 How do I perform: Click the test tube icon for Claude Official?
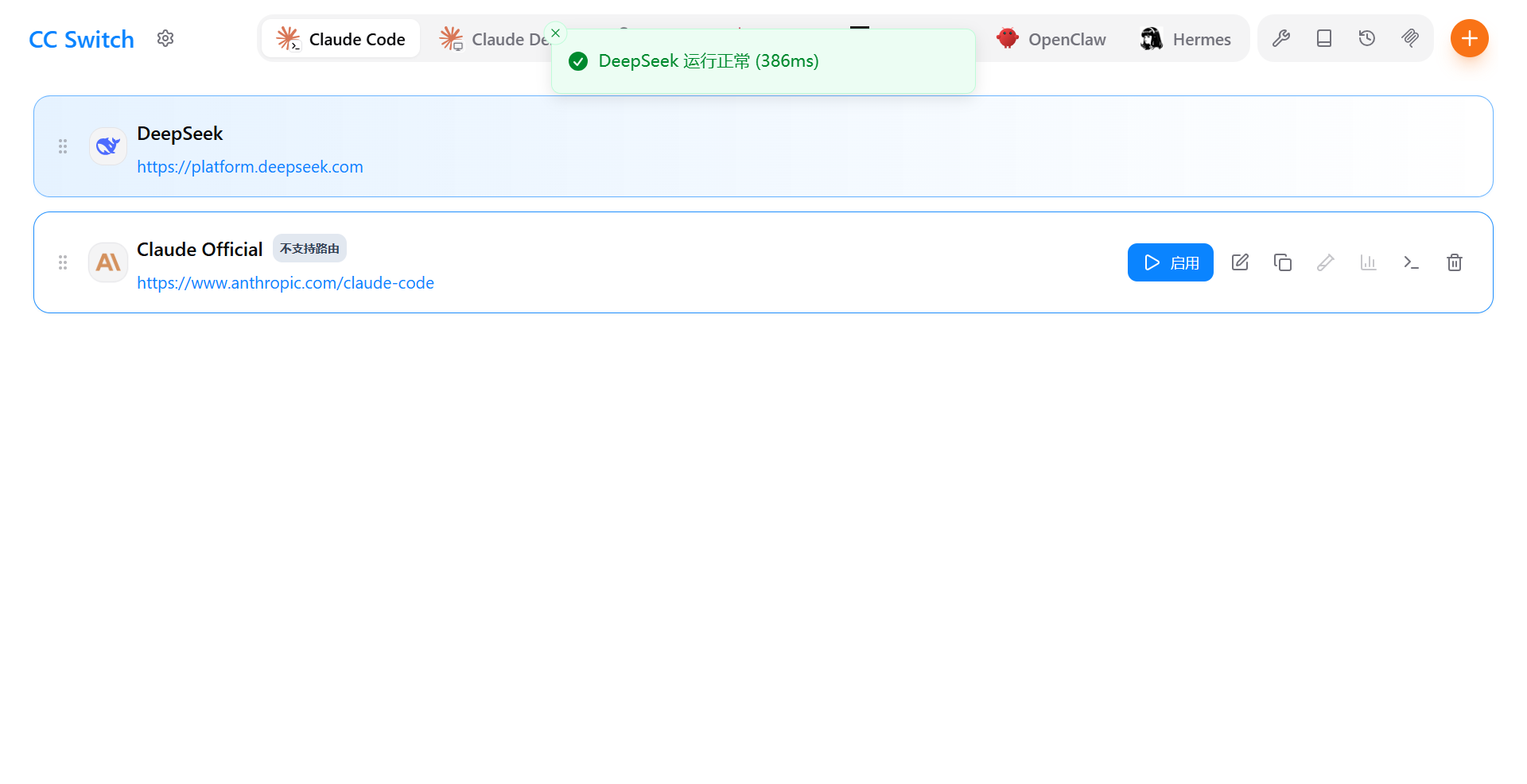1326,262
